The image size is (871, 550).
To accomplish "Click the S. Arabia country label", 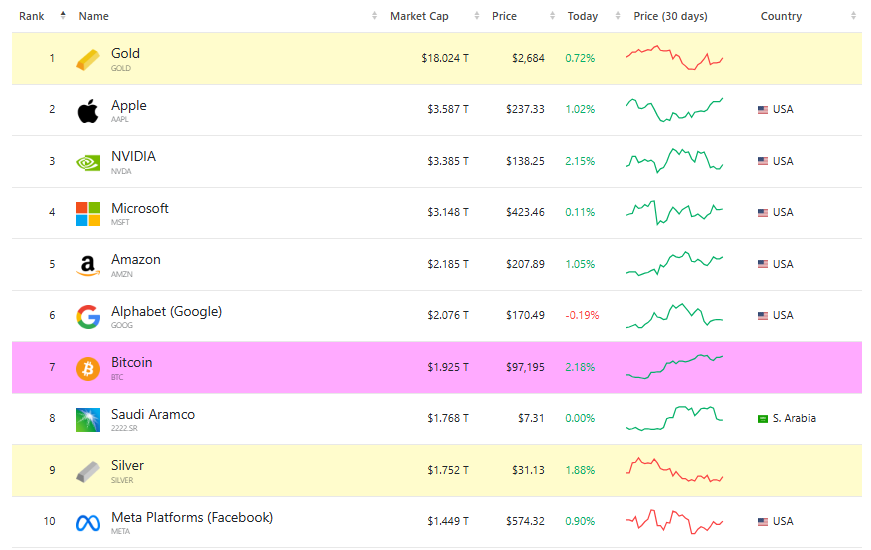I will coord(794,418).
